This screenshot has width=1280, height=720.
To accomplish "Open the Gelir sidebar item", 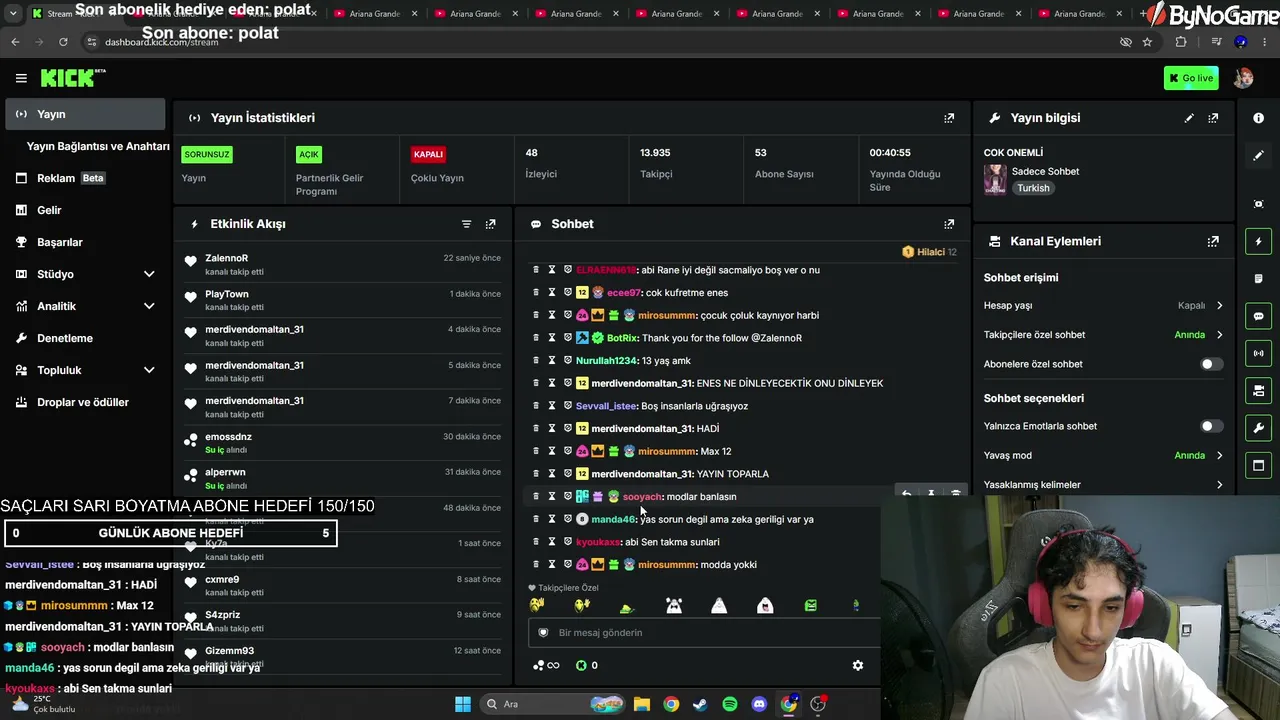I will click(x=85, y=210).
